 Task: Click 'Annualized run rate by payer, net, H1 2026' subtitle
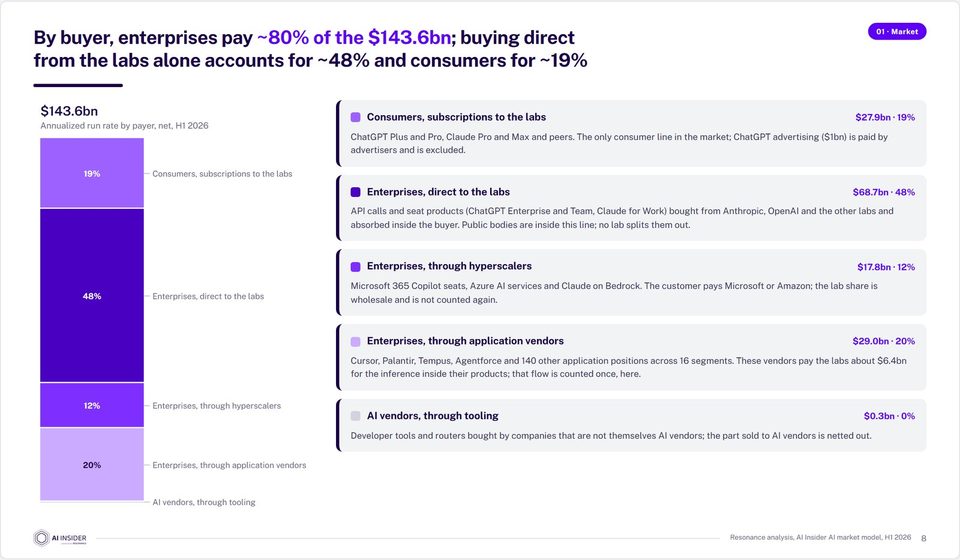coord(124,125)
